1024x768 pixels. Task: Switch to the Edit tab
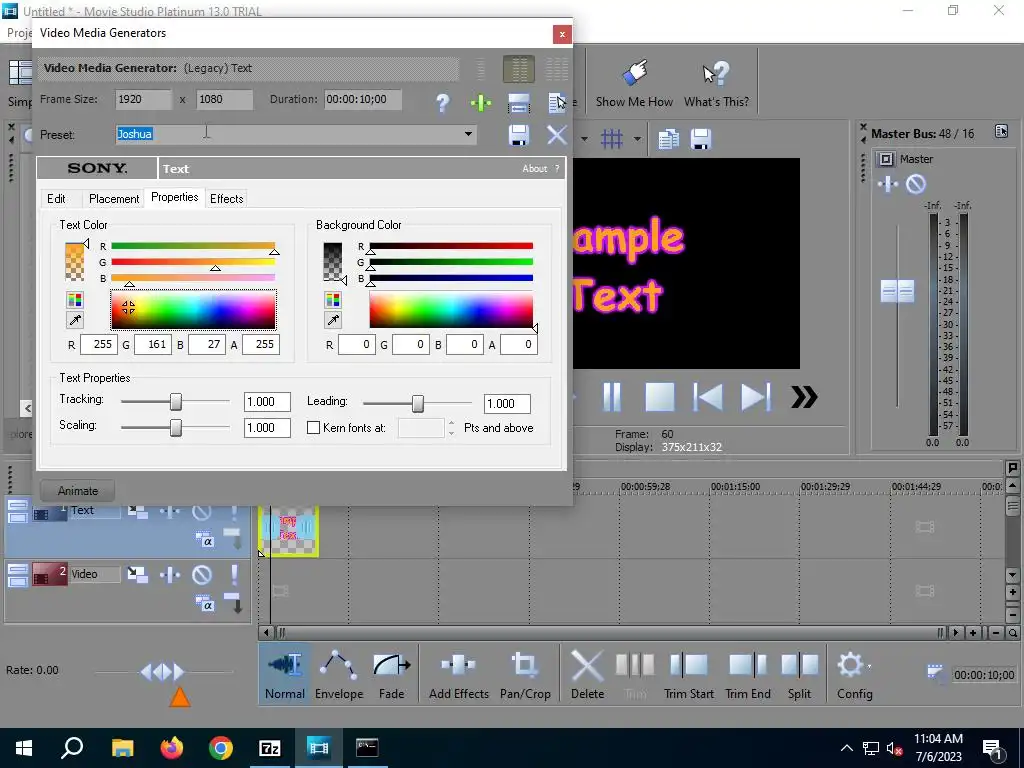[56, 199]
